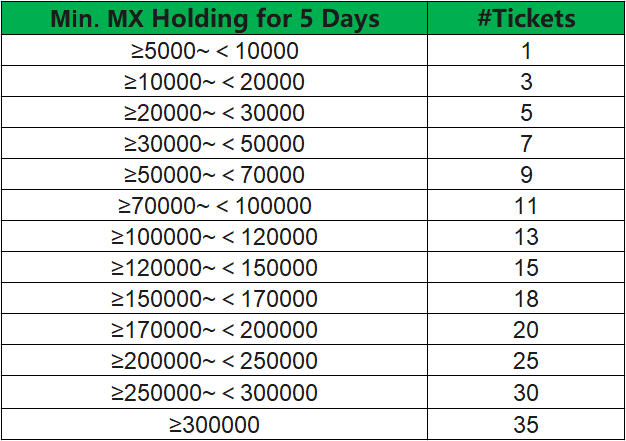
Task: Select the "#Tickets" column header
Action: tap(526, 19)
